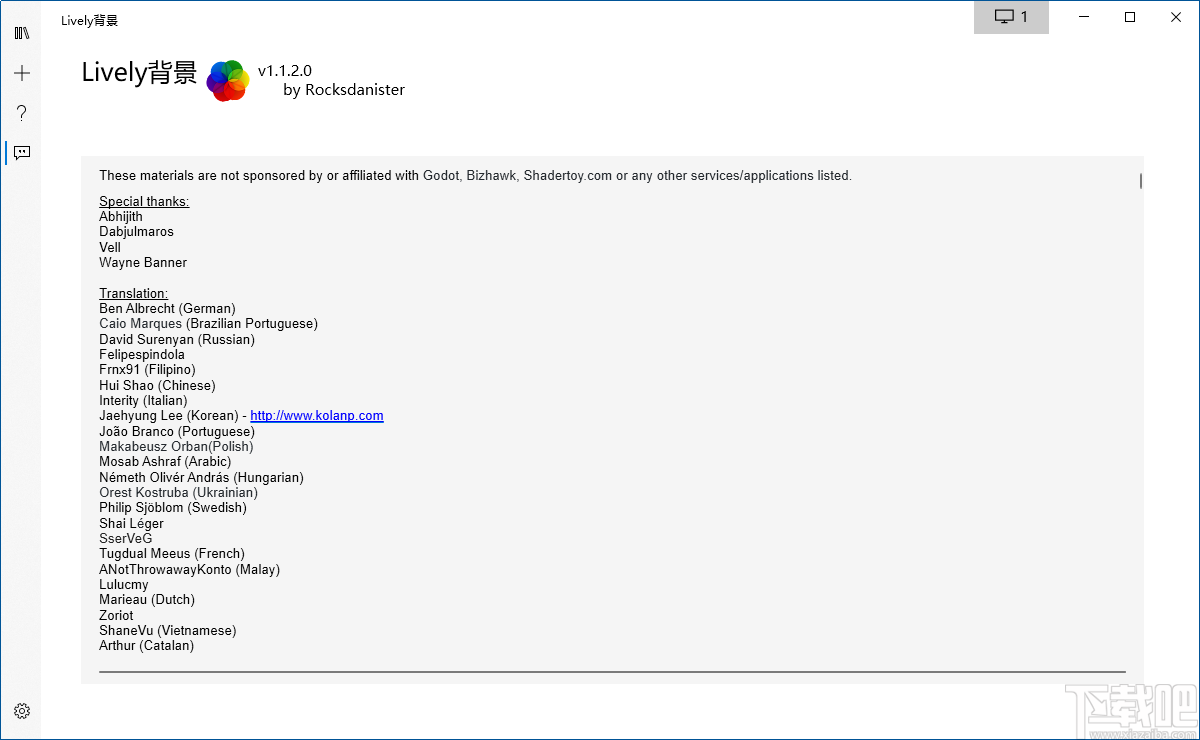Open Settings gear icon in sidebar
The width and height of the screenshot is (1200, 740).
tap(22, 711)
